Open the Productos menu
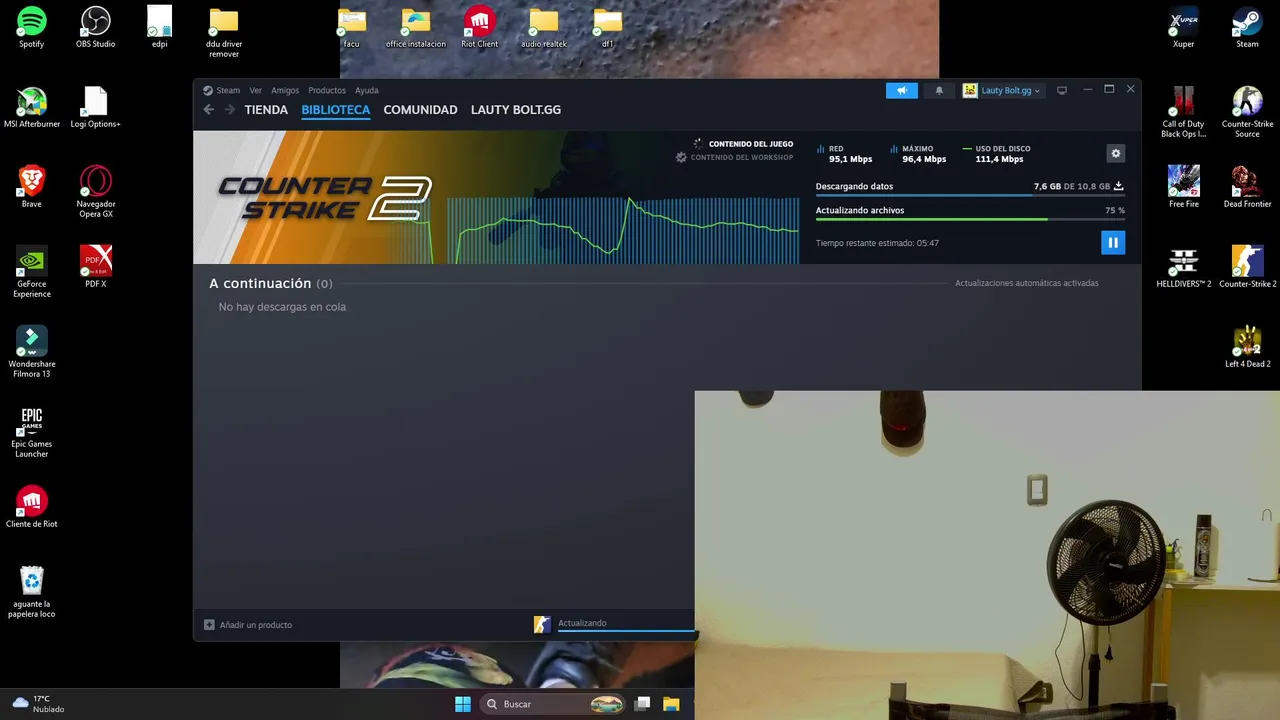This screenshot has height=720, width=1280. click(327, 90)
